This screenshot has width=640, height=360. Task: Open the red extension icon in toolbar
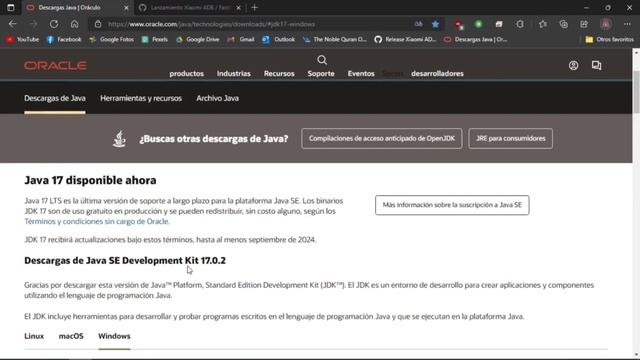coord(459,24)
